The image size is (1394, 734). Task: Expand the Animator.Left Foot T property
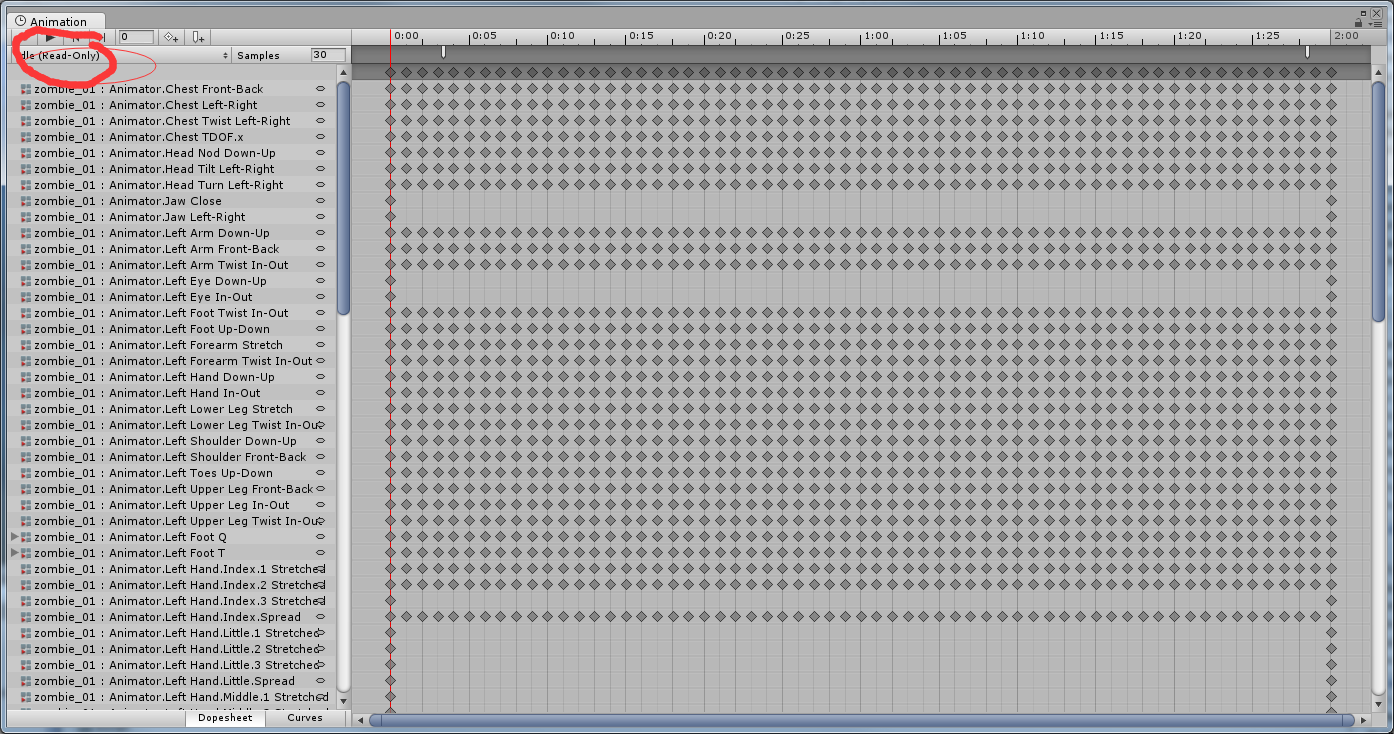click(14, 552)
